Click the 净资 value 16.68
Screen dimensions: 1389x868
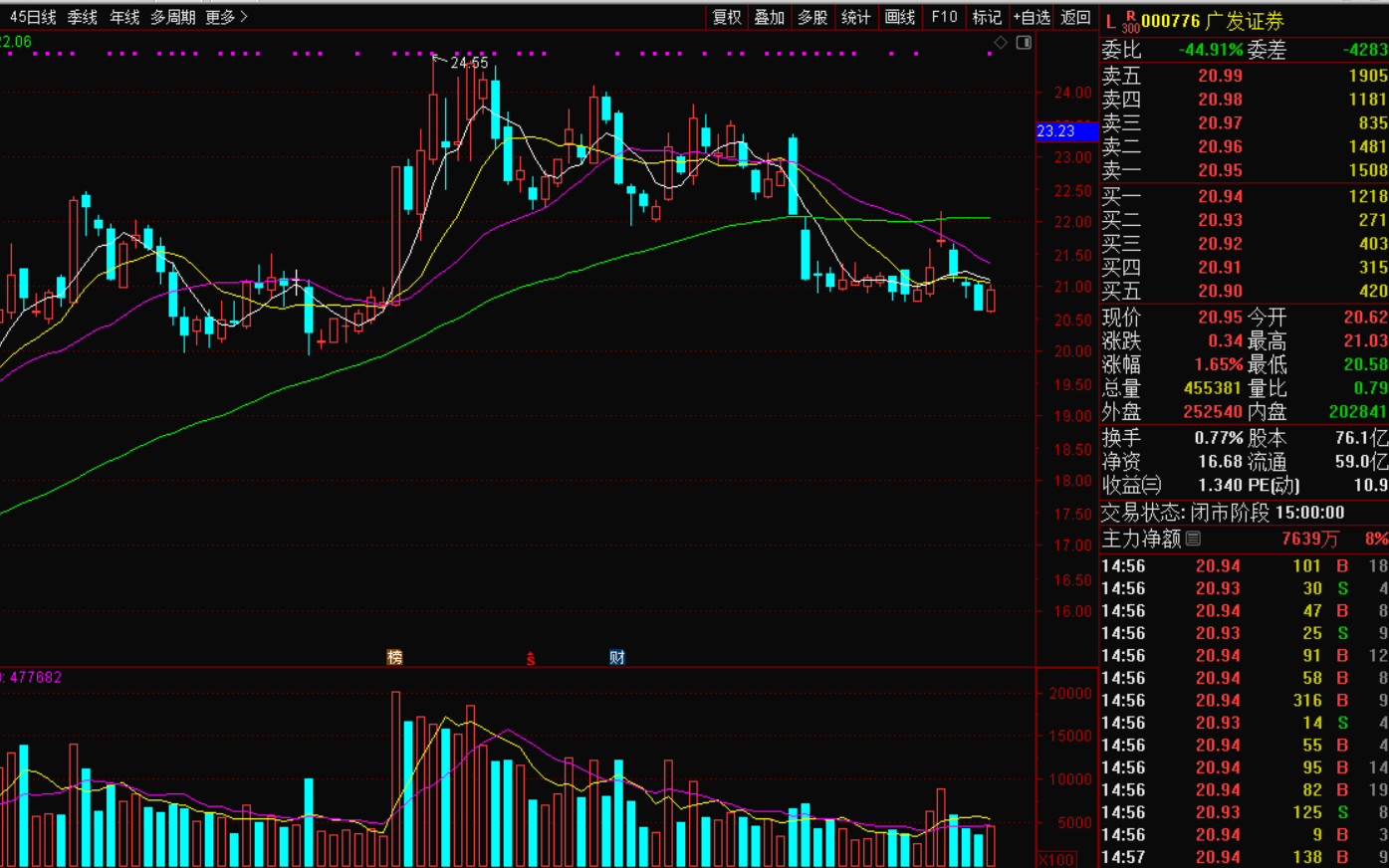(1220, 462)
